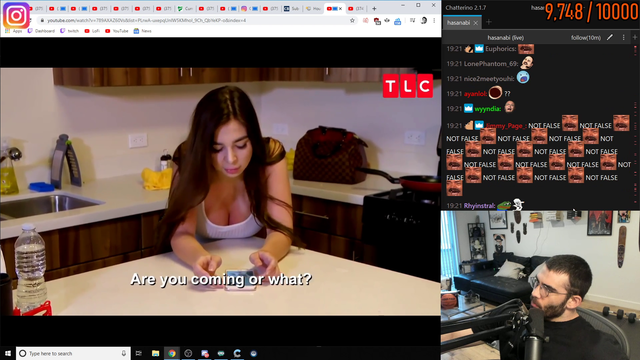640x360 pixels.
Task: Click the Pepe emote in Rhyinstral's message
Action: pyautogui.click(x=504, y=205)
